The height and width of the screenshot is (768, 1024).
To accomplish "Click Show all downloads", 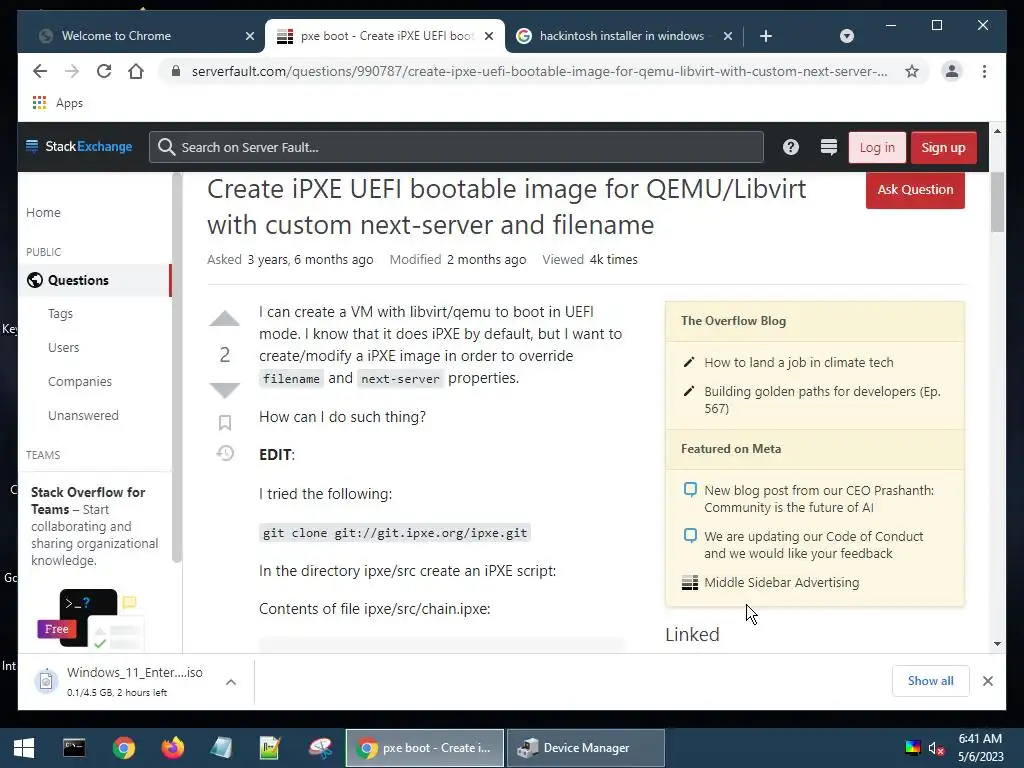I will pos(931,681).
